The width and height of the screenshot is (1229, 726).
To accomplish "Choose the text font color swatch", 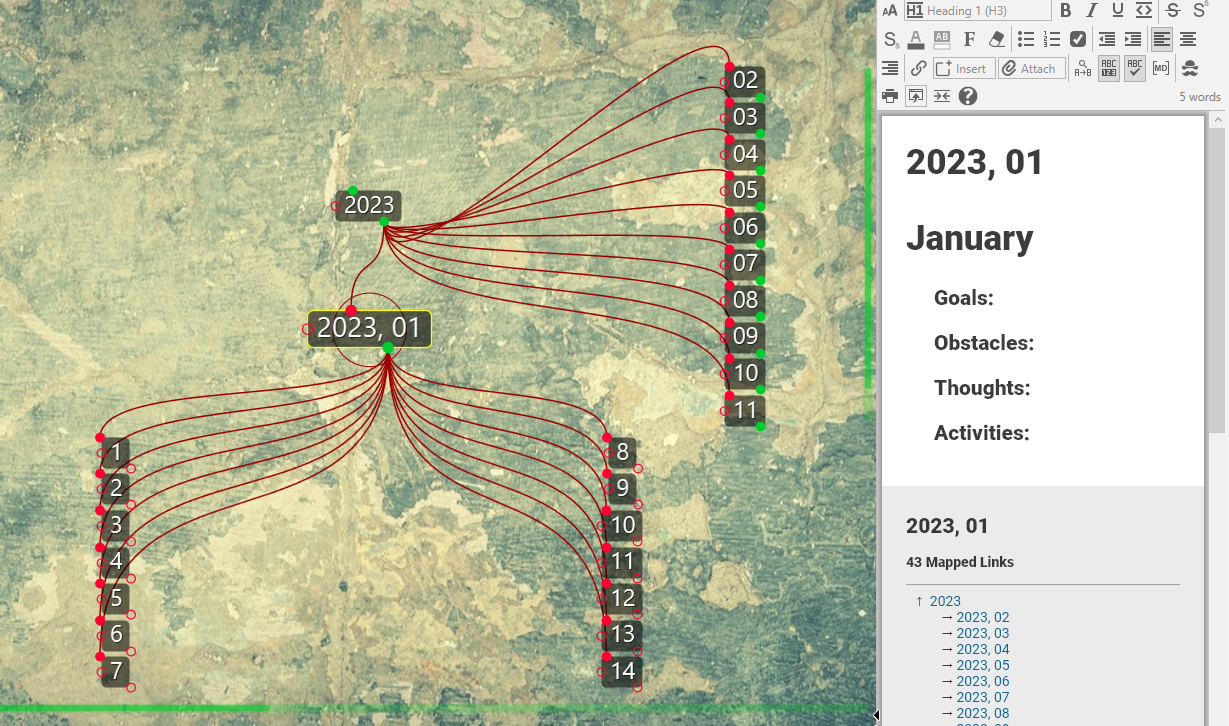I will pos(916,39).
